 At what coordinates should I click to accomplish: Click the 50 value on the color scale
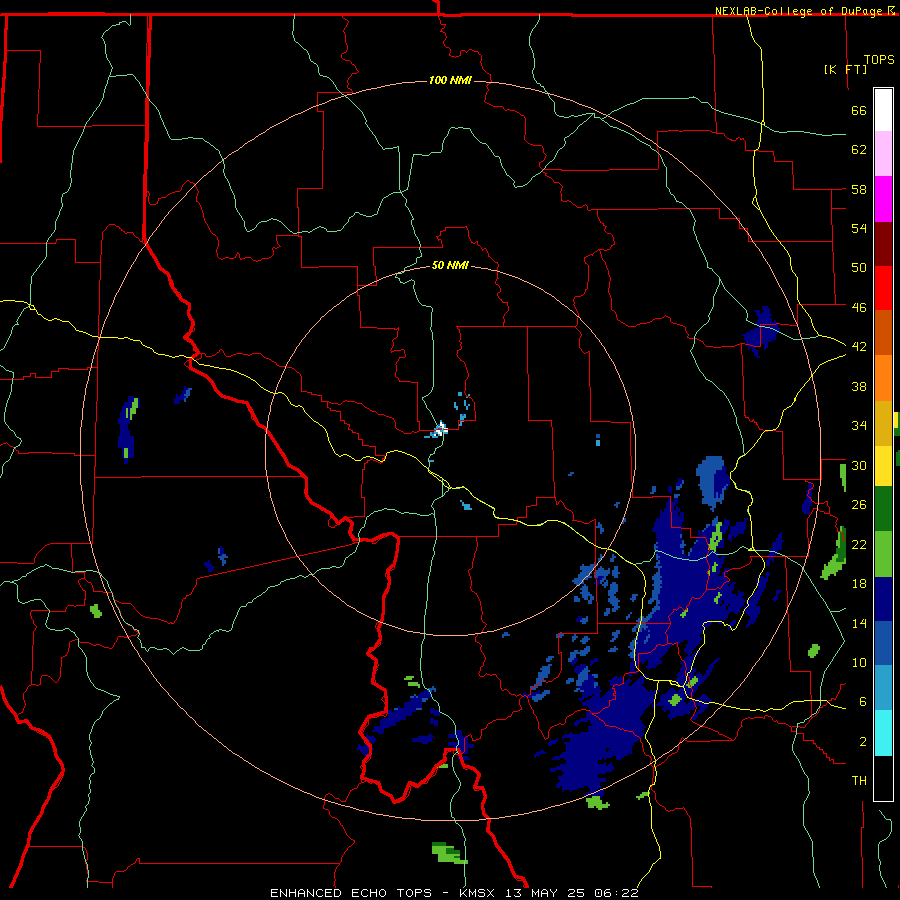click(859, 268)
